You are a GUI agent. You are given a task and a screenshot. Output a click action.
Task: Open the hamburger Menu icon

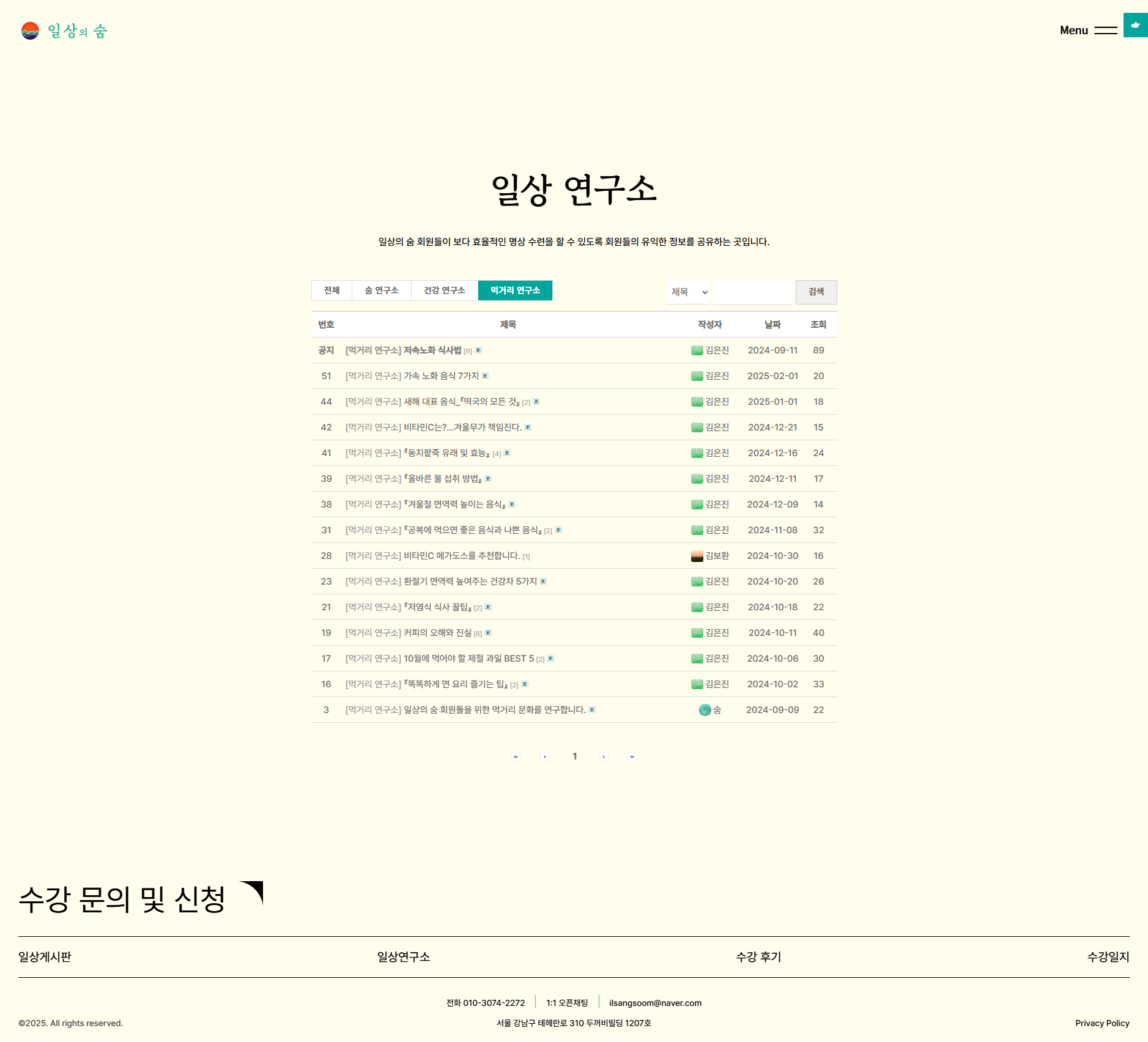click(1105, 31)
